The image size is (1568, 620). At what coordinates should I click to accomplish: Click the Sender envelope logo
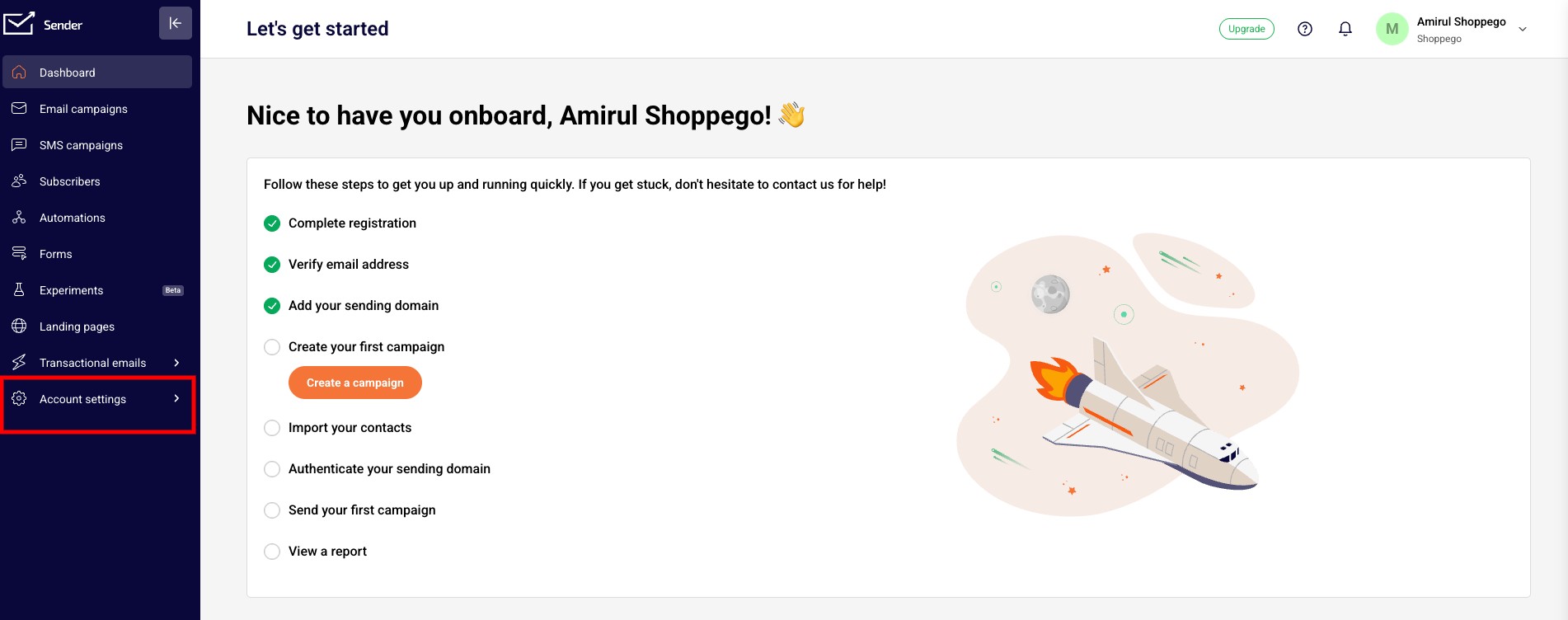click(x=18, y=24)
